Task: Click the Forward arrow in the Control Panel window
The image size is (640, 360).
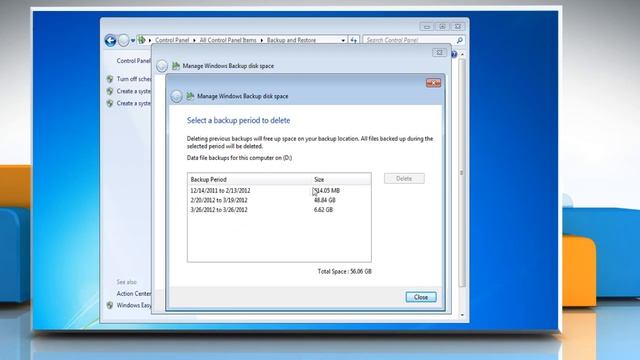Action: click(x=124, y=40)
